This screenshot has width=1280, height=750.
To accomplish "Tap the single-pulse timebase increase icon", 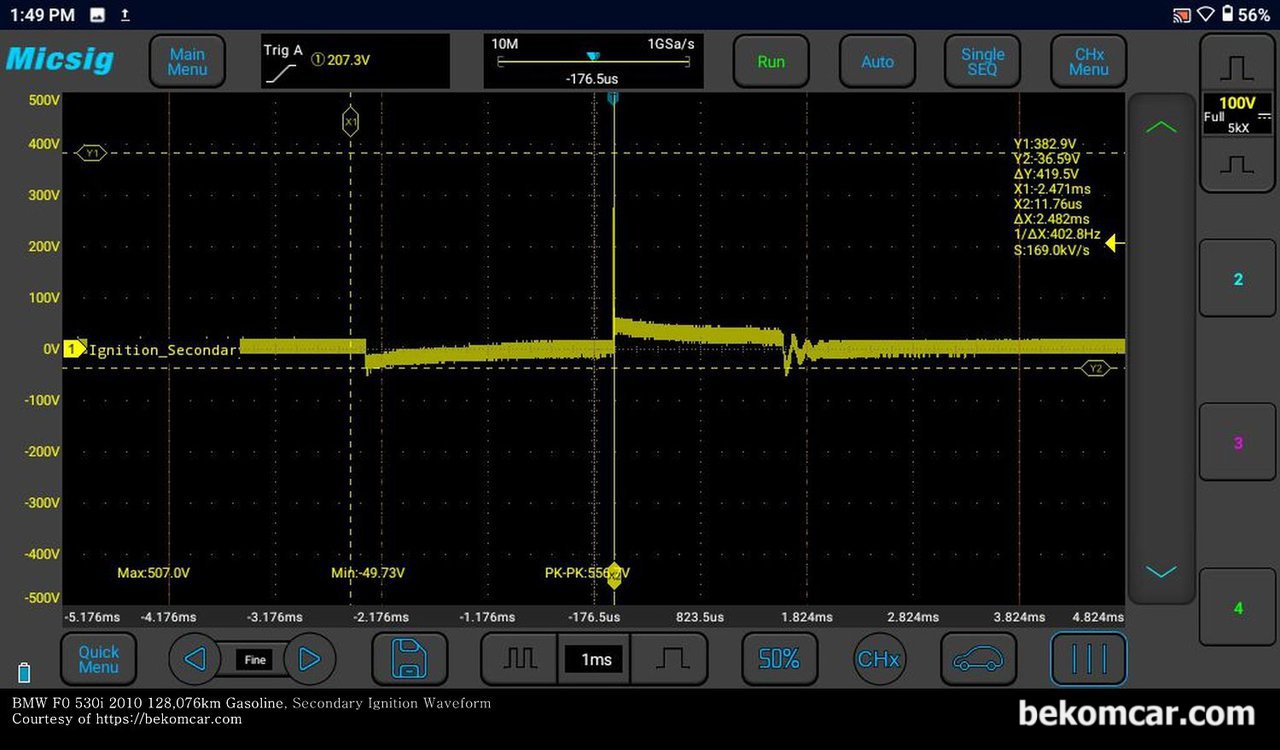I will tap(670, 659).
